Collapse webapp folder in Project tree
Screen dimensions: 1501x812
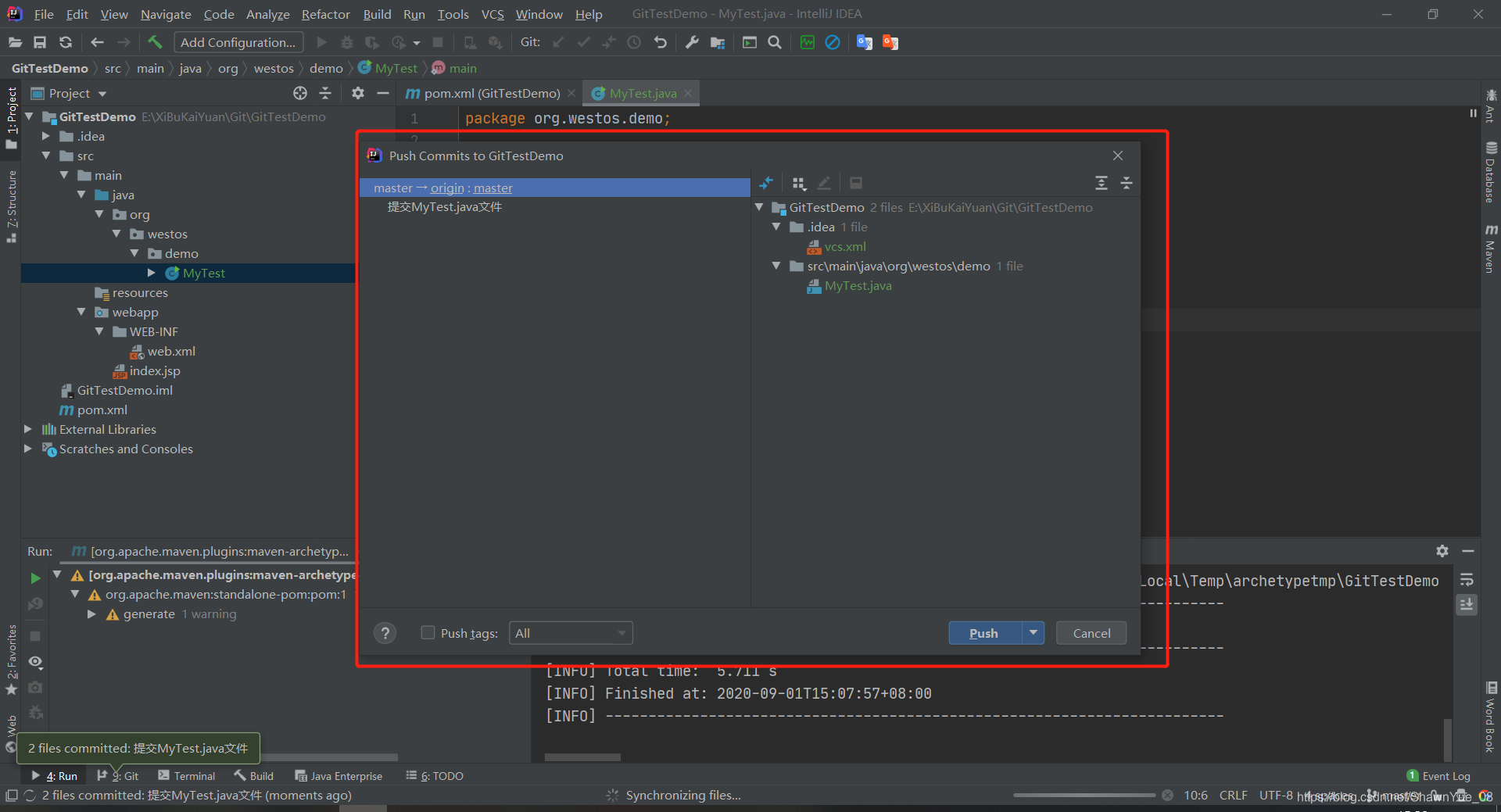(81, 312)
